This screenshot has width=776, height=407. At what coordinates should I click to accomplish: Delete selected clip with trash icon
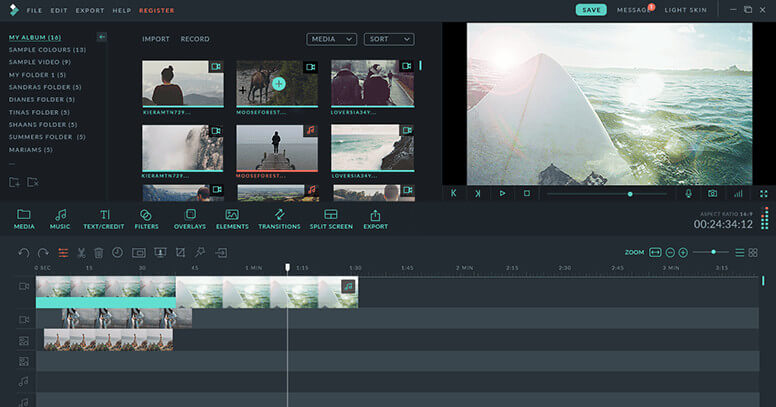coord(98,253)
